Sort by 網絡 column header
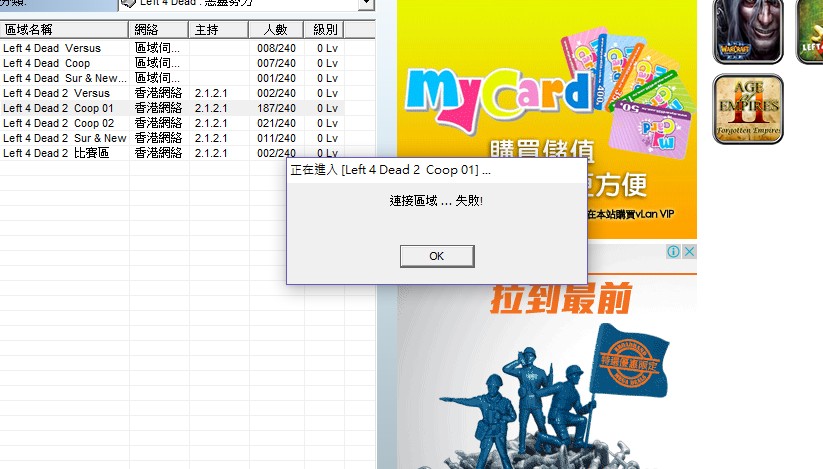Image resolution: width=823 pixels, height=469 pixels. point(159,30)
